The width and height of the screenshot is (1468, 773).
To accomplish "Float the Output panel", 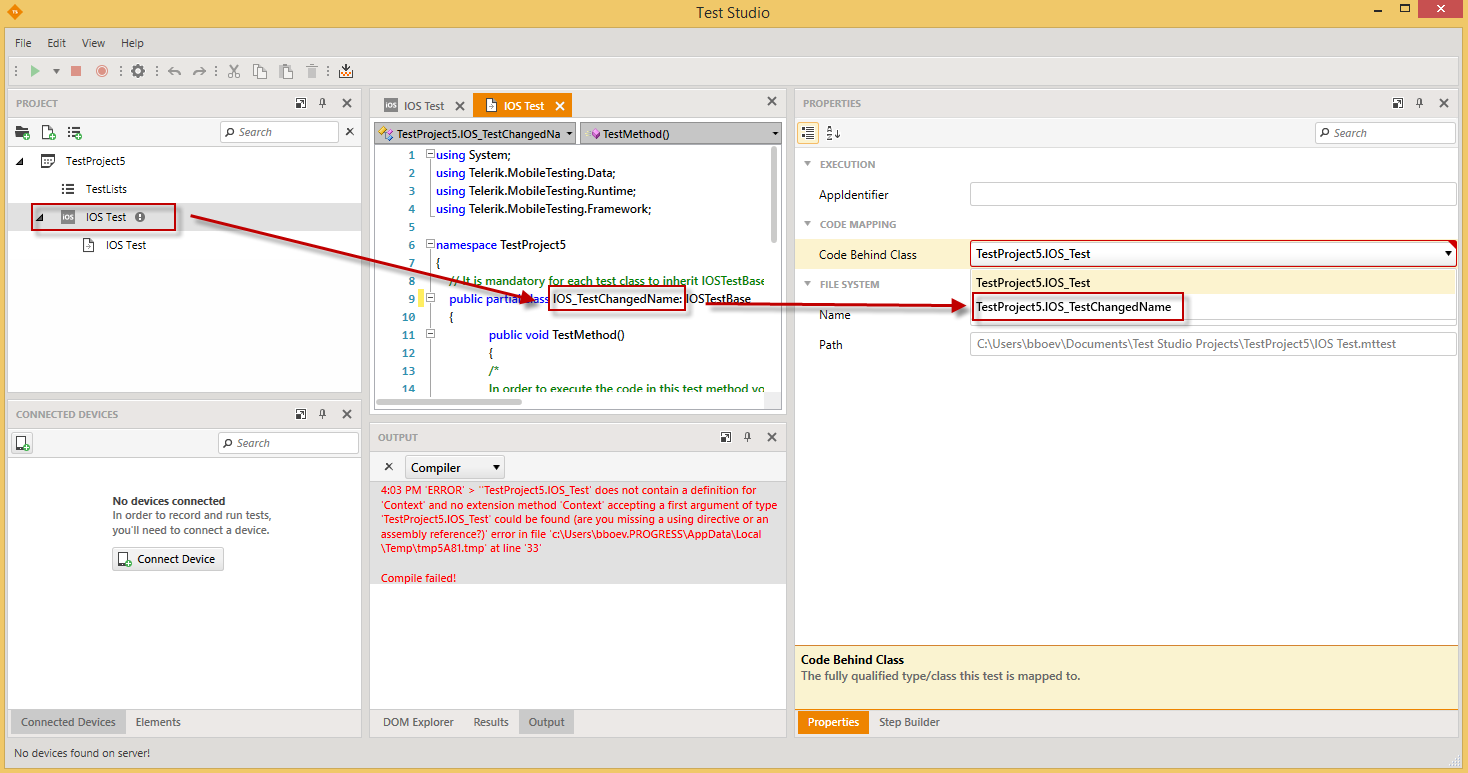I will [726, 437].
